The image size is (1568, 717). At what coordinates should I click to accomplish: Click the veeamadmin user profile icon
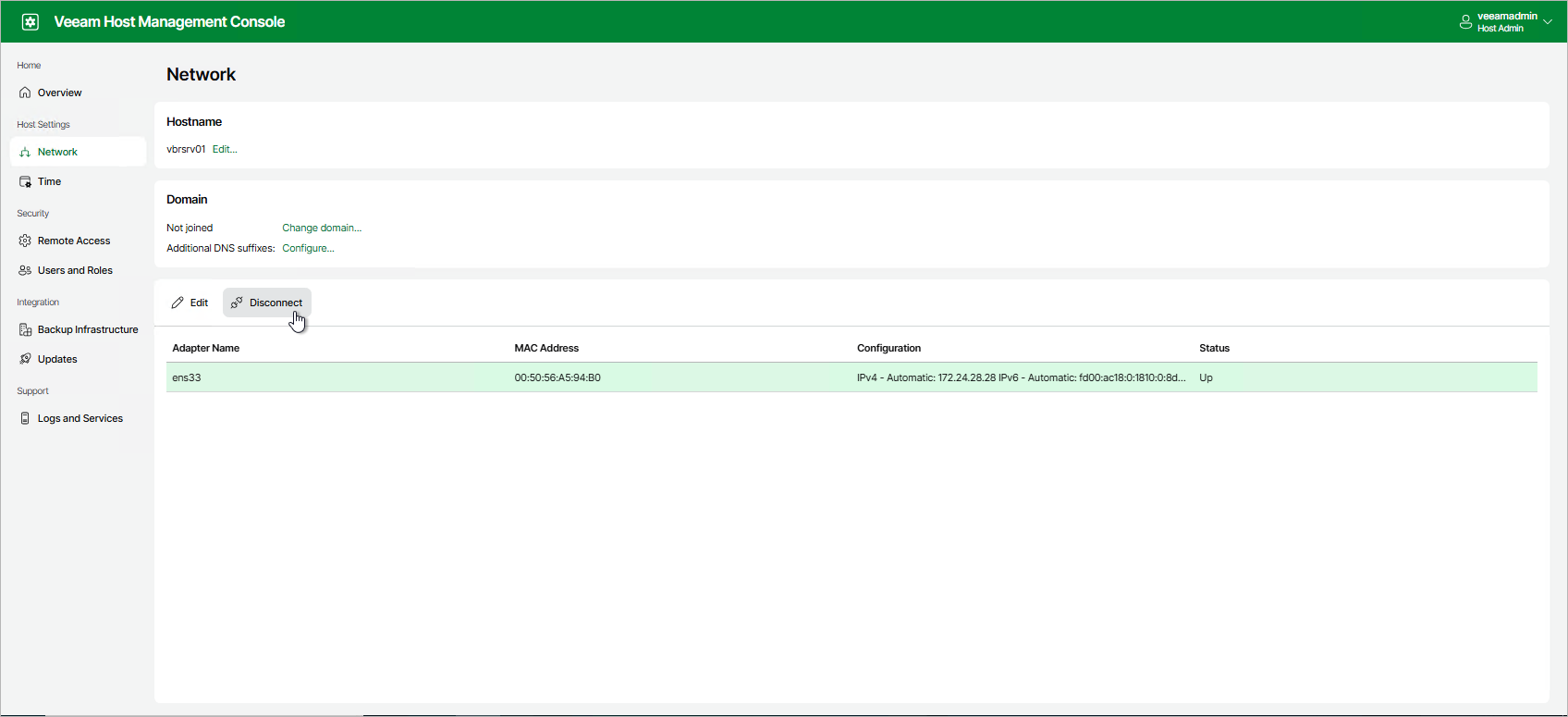click(1465, 22)
